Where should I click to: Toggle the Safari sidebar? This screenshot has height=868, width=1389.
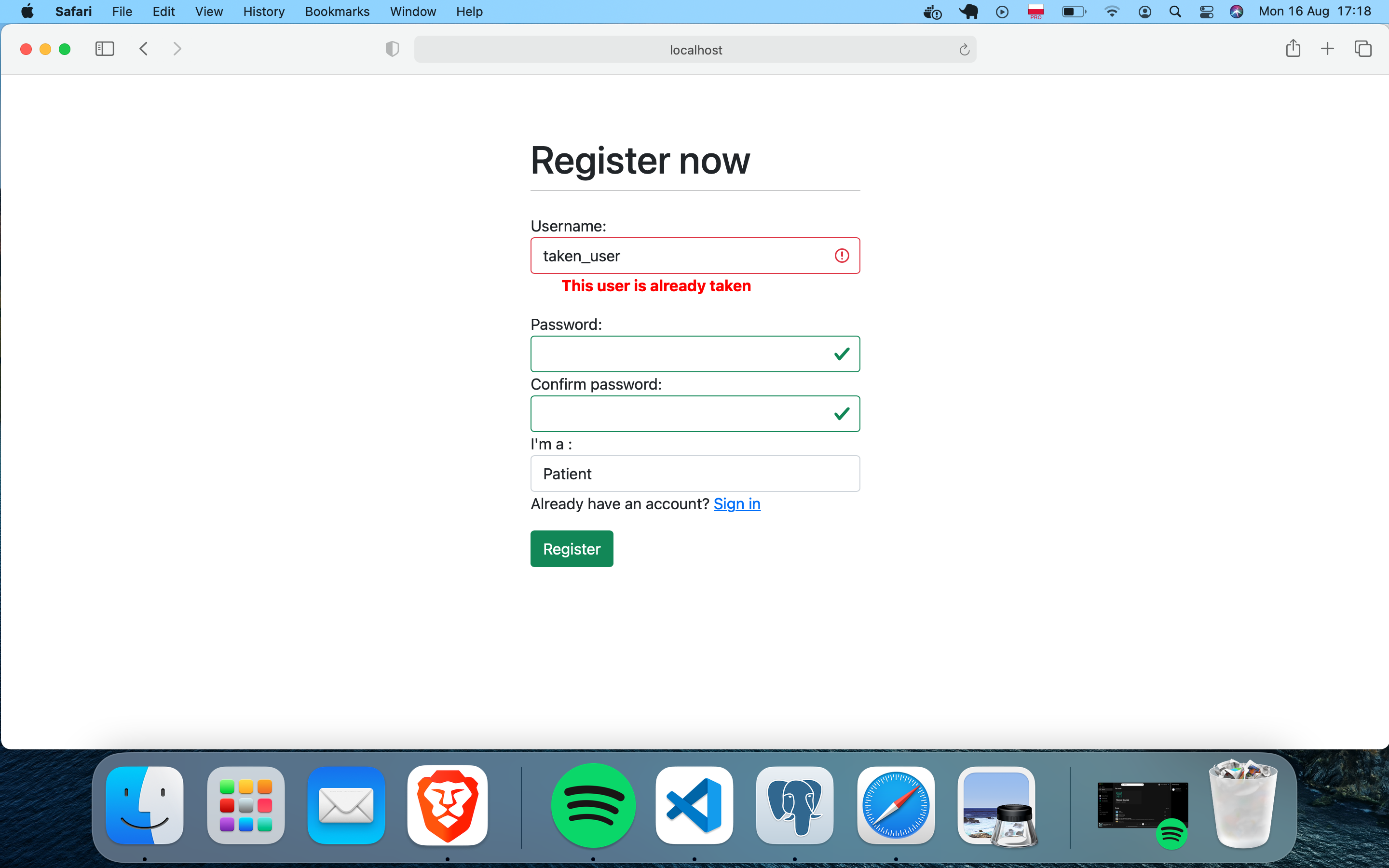pos(105,49)
